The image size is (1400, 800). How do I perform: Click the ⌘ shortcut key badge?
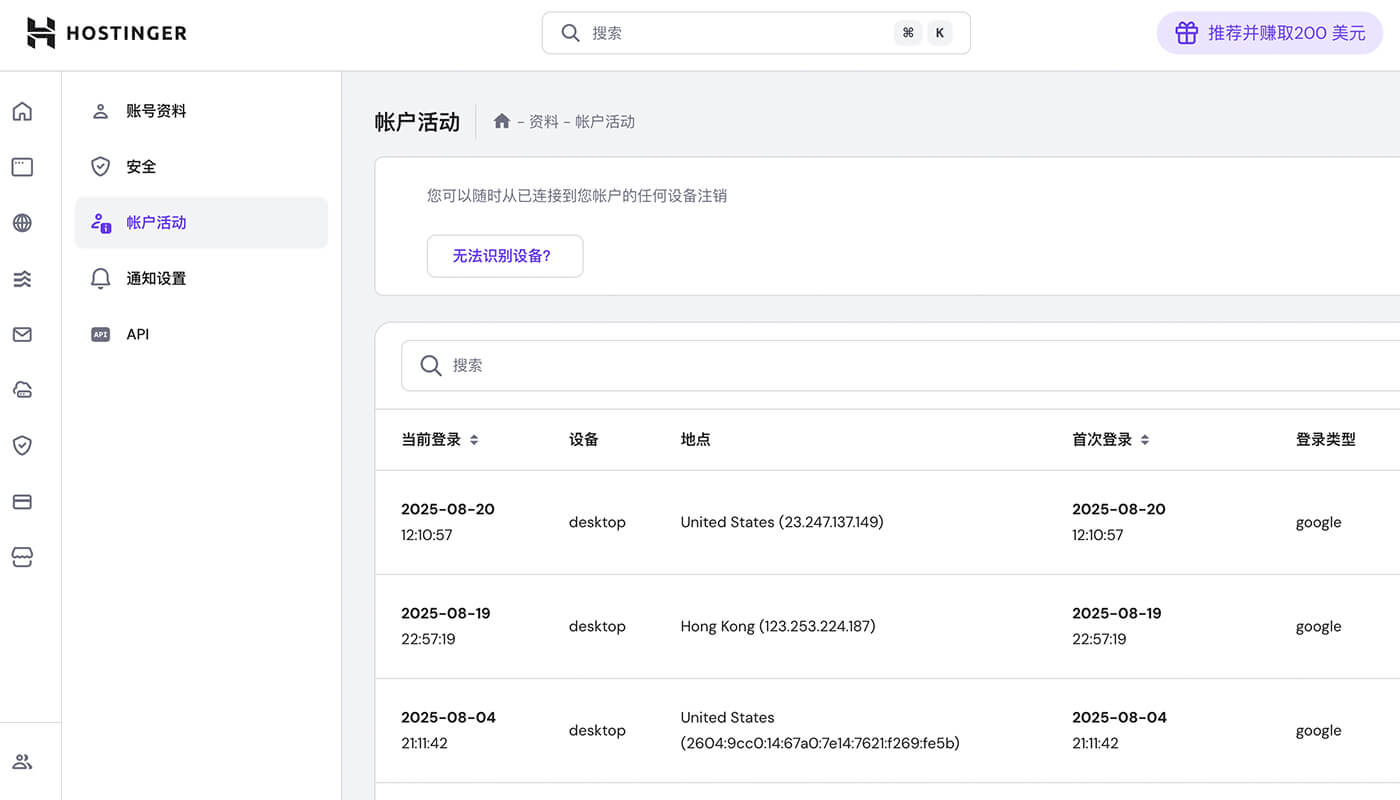click(908, 33)
